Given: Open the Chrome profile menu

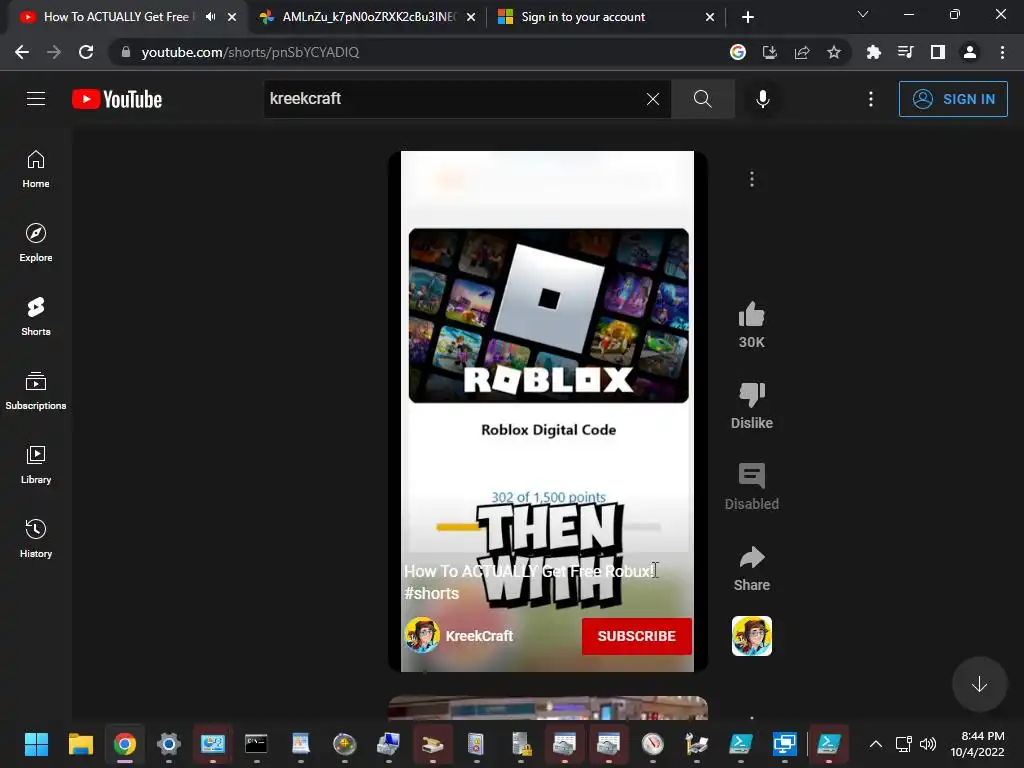Looking at the screenshot, I should click(970, 52).
